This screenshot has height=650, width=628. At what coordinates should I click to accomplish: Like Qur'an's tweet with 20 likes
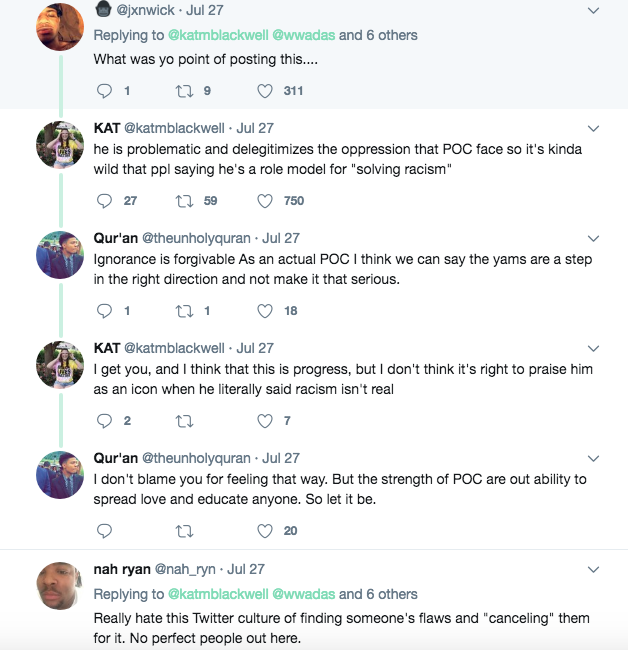(265, 531)
